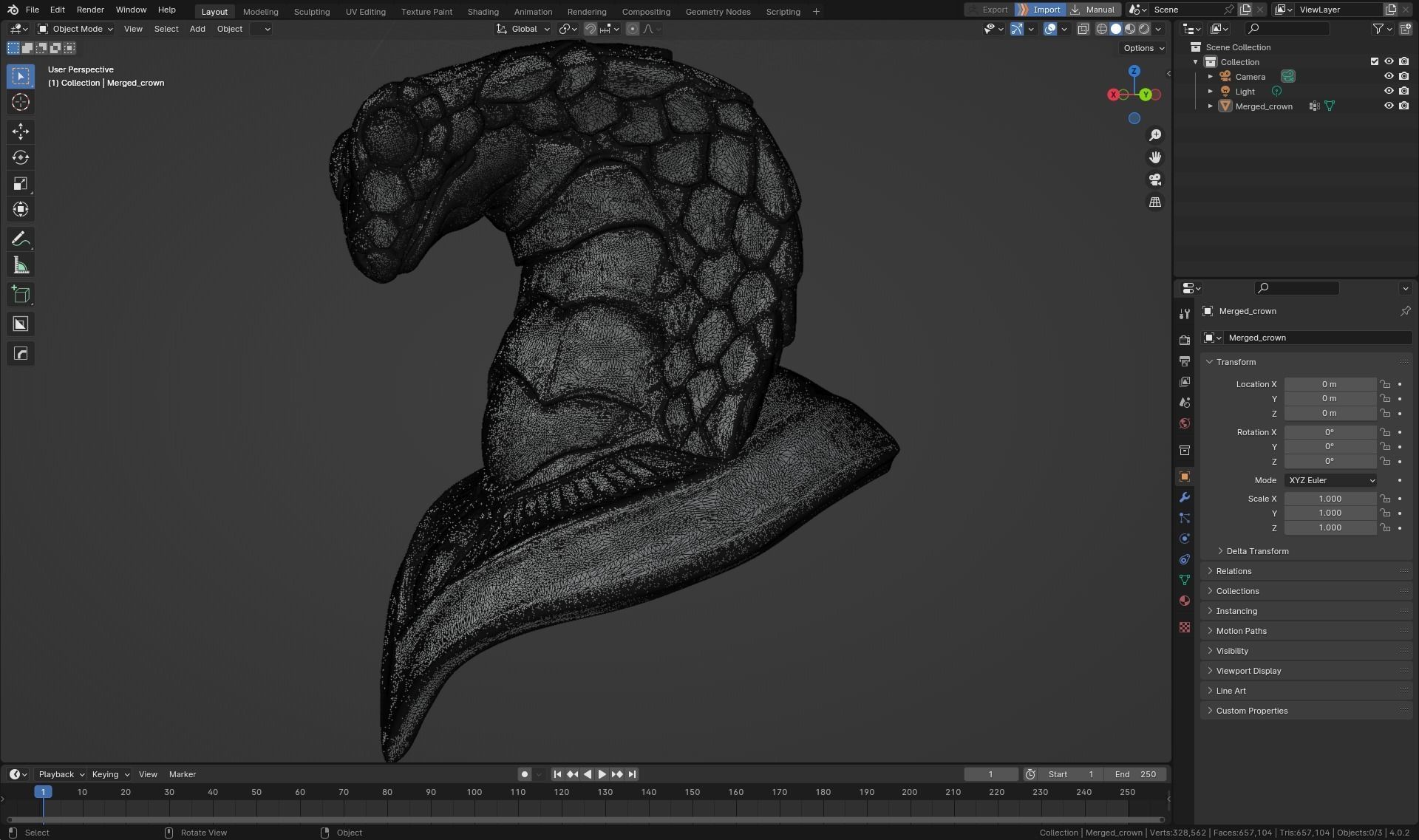Toggle snapping magnet in header
1419x840 pixels.
pos(591,29)
